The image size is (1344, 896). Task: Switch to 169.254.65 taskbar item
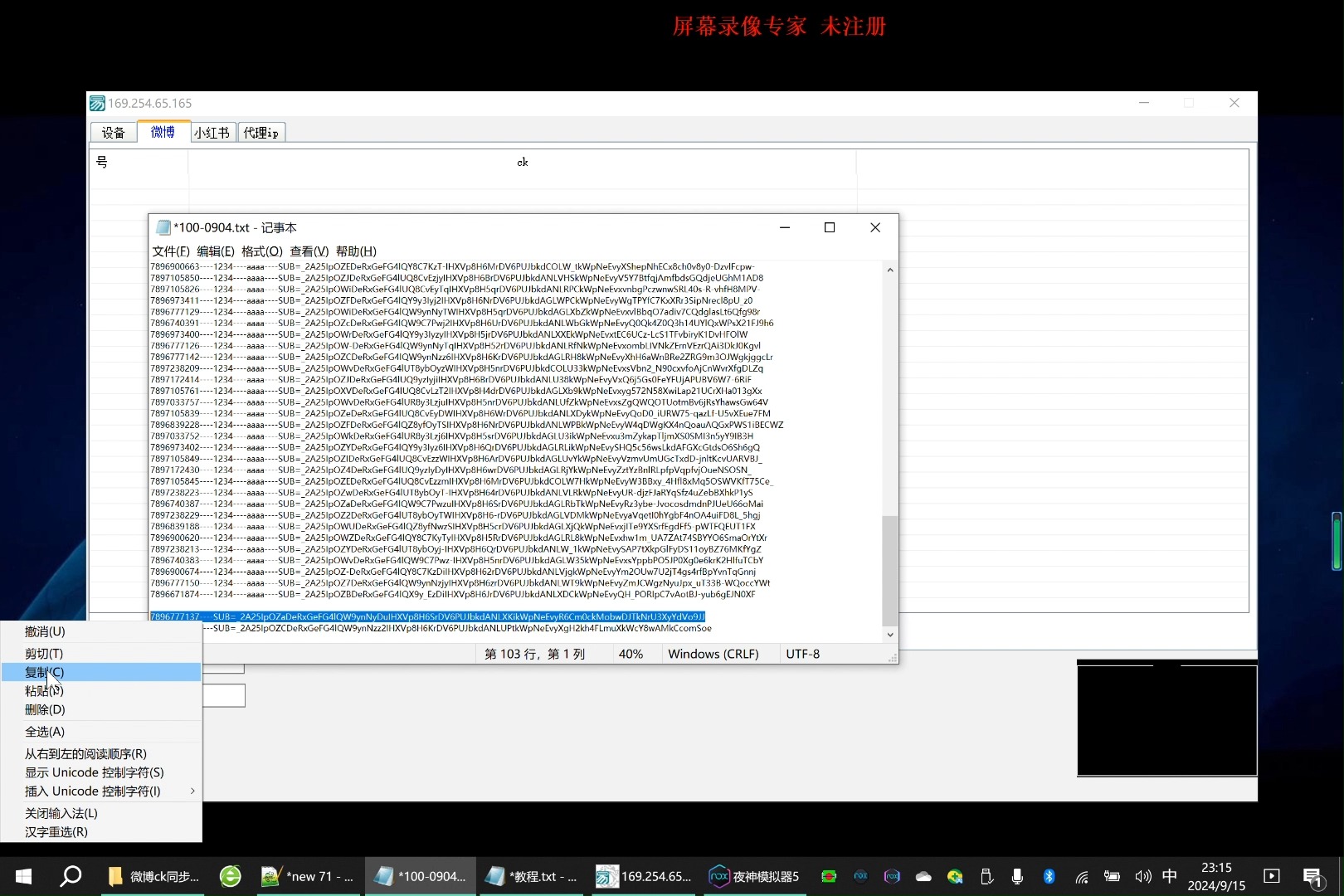[644, 876]
